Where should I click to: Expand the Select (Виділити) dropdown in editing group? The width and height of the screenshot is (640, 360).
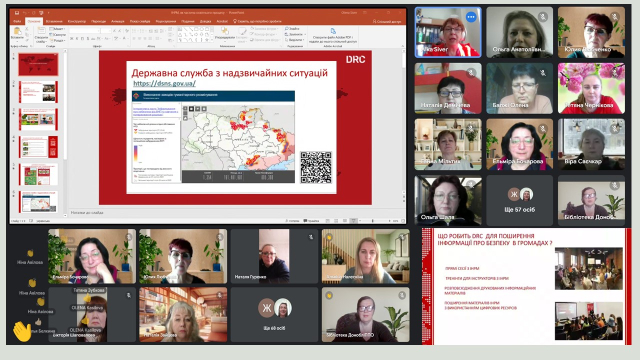pyautogui.click(x=296, y=40)
